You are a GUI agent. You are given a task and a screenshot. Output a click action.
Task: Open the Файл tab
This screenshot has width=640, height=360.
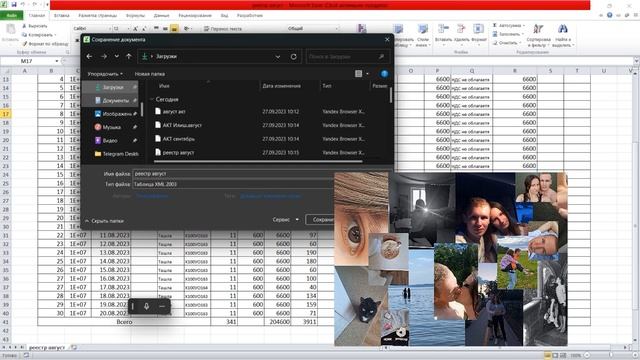tap(11, 16)
